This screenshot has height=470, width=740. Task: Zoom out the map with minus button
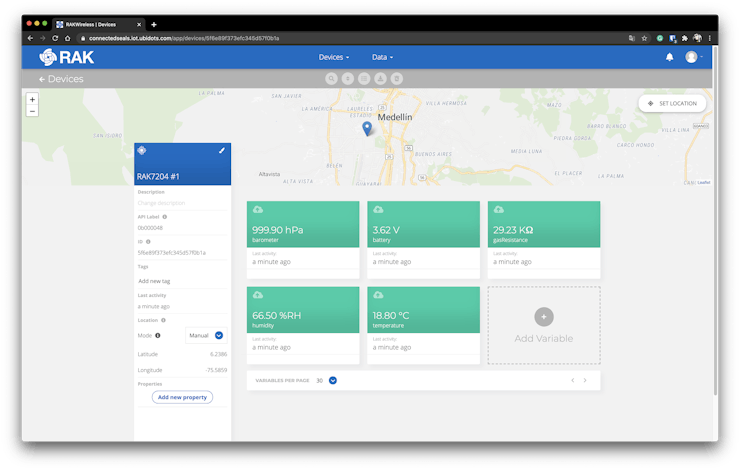32,111
